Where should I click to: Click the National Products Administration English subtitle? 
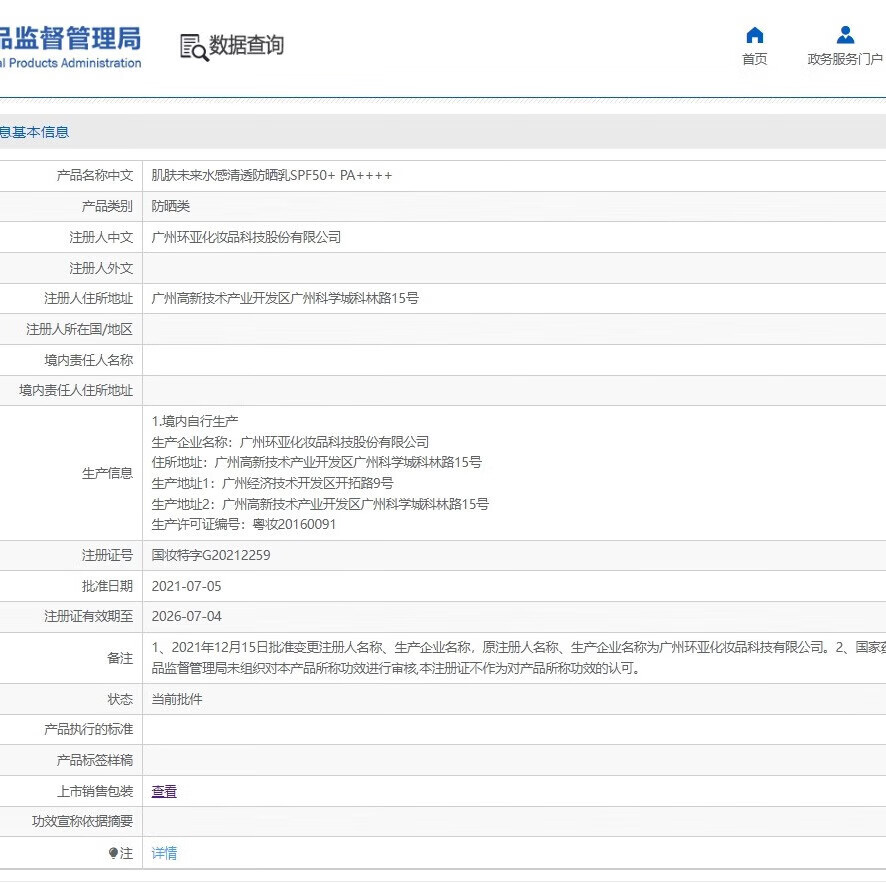[x=70, y=64]
